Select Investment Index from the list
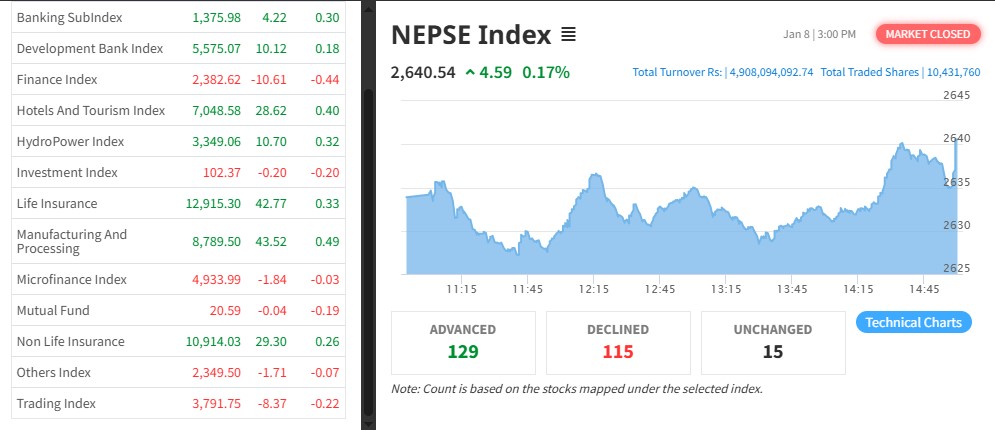Image resolution: width=995 pixels, height=430 pixels. pos(67,172)
